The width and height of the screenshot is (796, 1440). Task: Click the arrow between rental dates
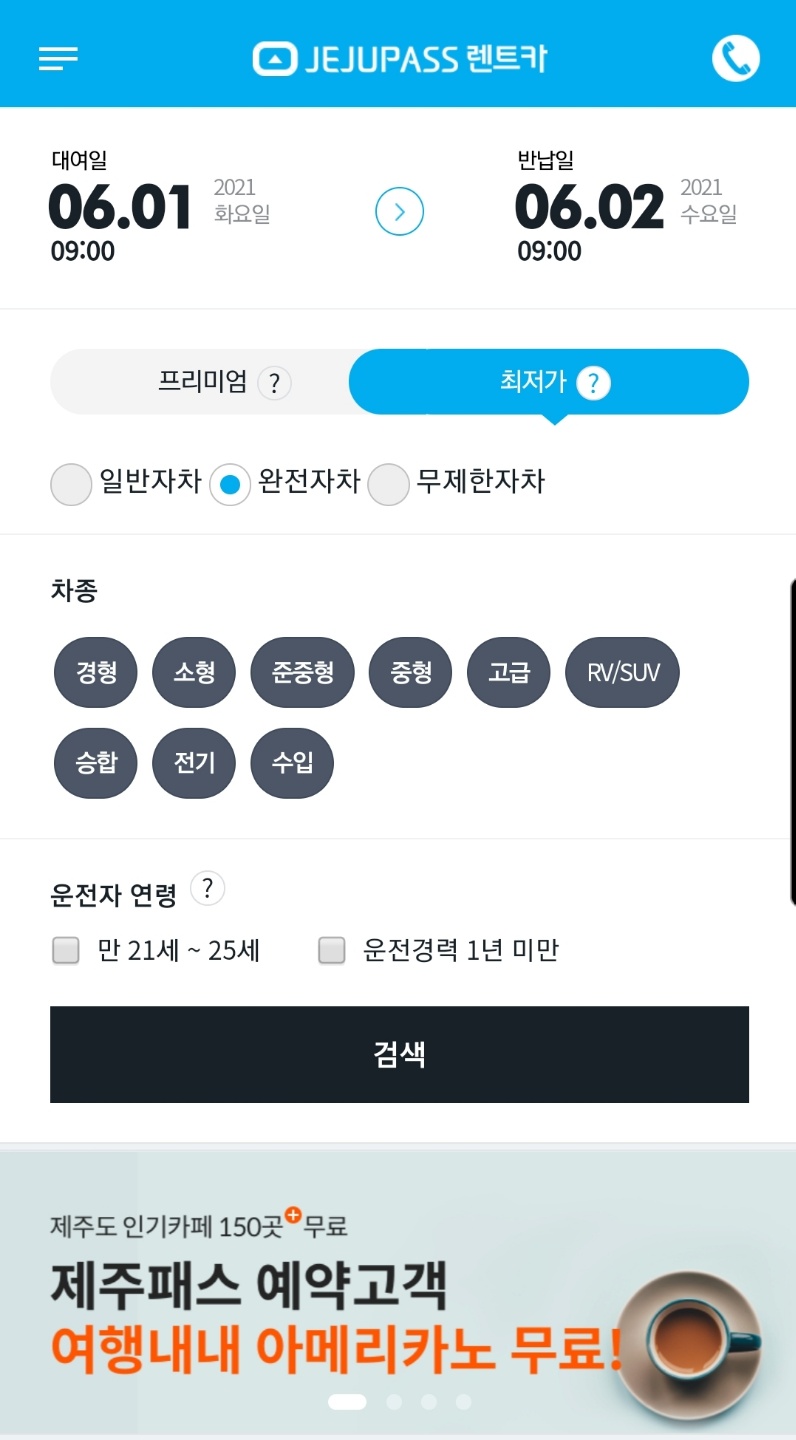(399, 212)
